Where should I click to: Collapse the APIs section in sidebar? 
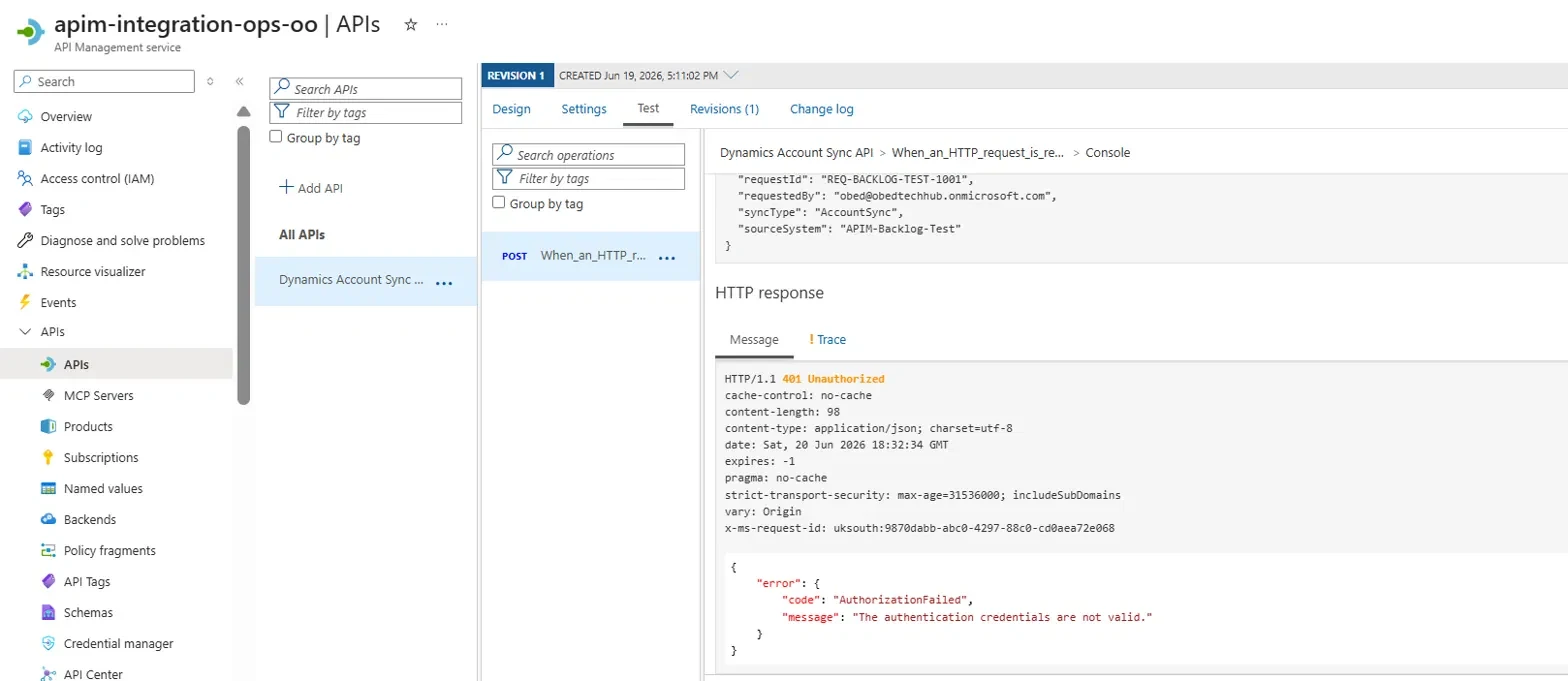pyautogui.click(x=26, y=332)
